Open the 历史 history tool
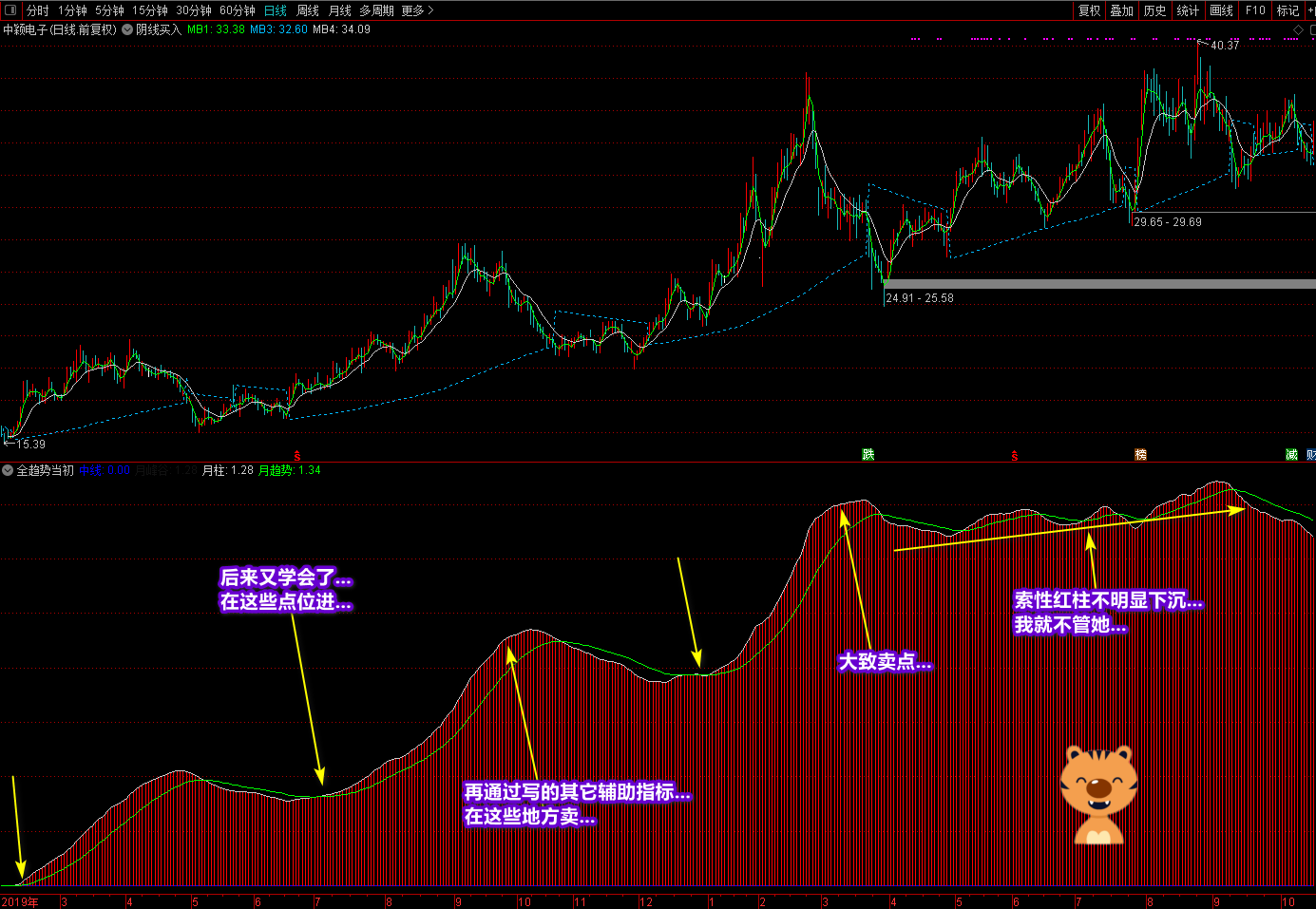The height and width of the screenshot is (909, 1316). (1154, 10)
